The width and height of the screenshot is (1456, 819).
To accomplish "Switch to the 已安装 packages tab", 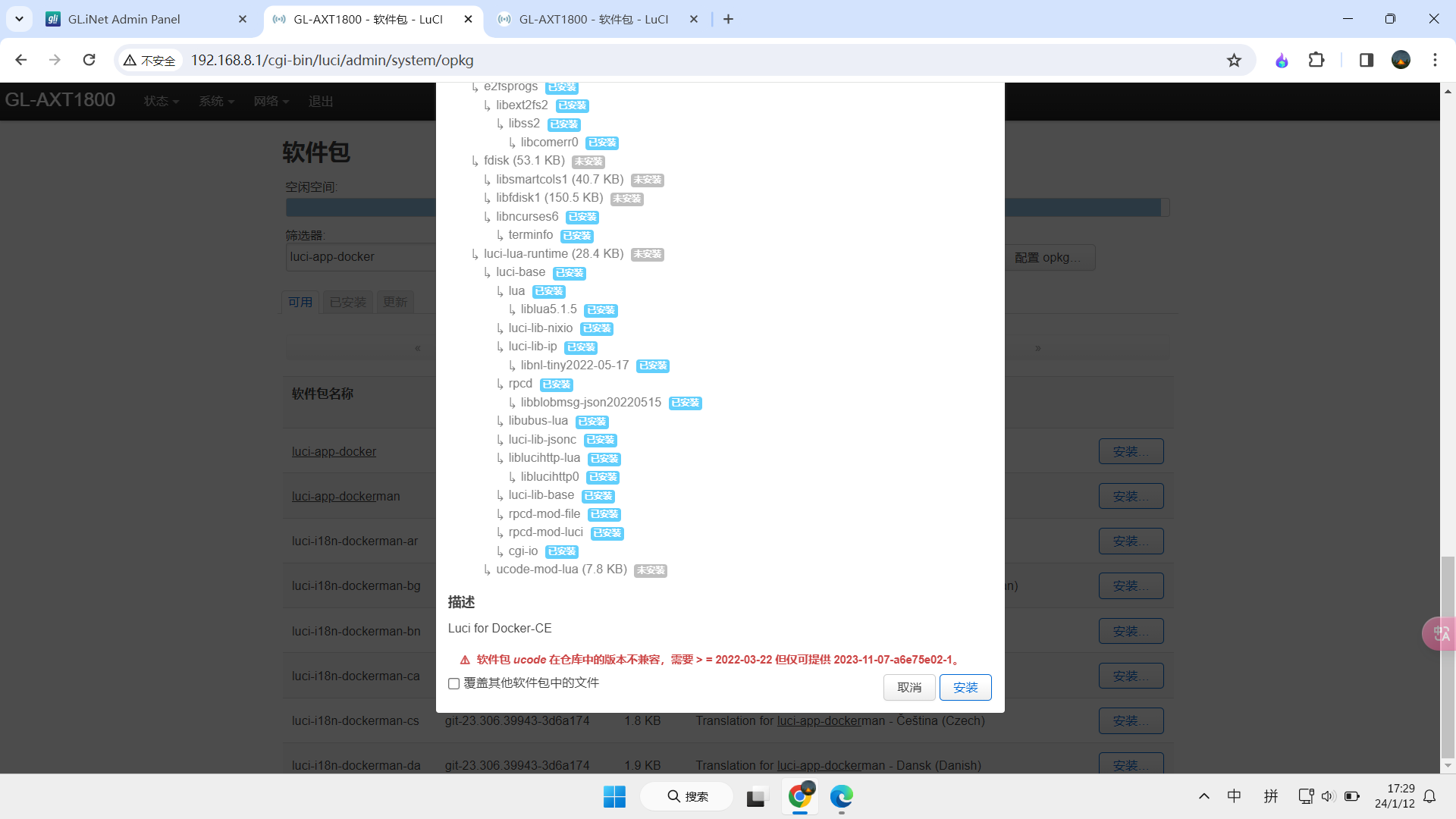I will coord(347,302).
